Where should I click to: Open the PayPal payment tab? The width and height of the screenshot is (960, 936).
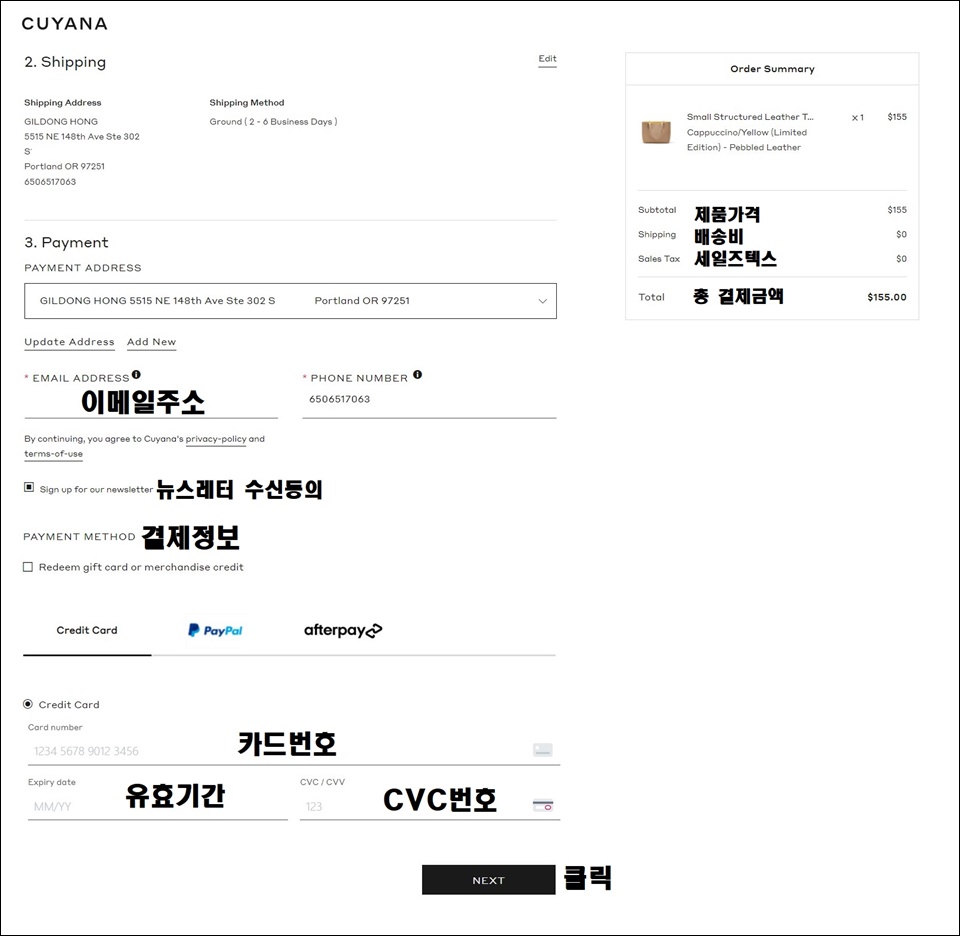[x=215, y=631]
